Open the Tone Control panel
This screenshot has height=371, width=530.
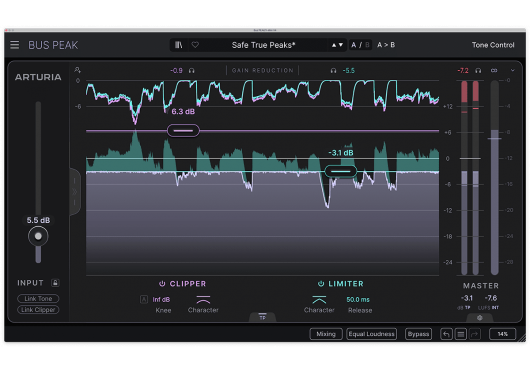(x=493, y=45)
